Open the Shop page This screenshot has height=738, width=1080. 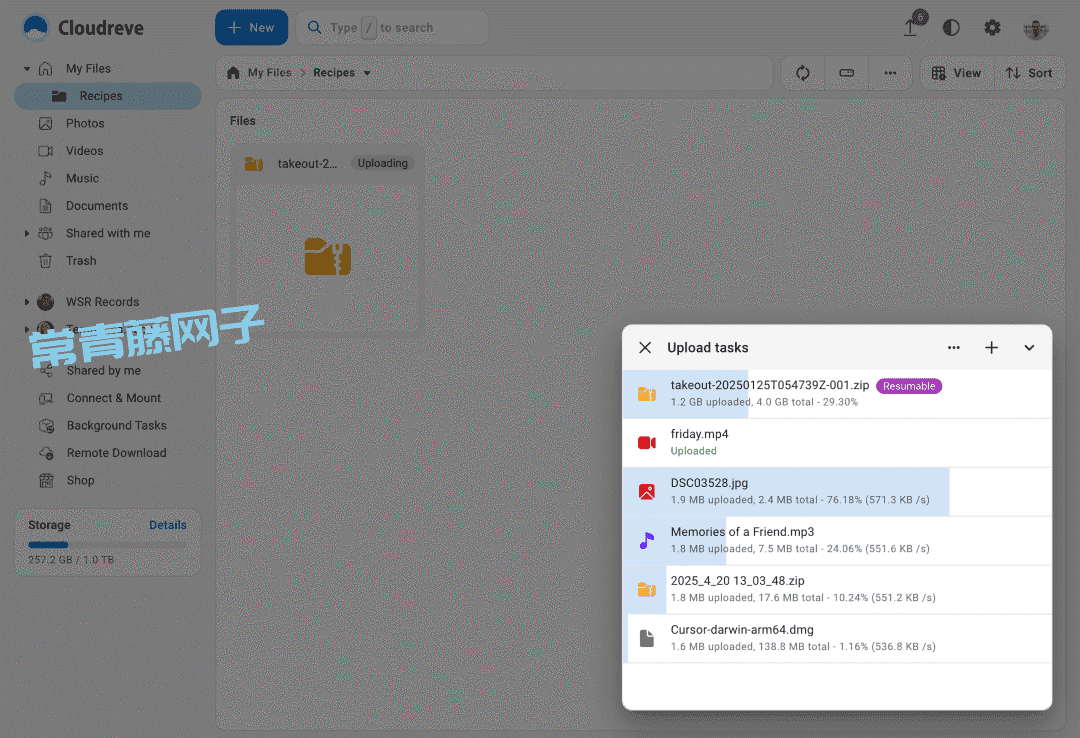click(81, 481)
